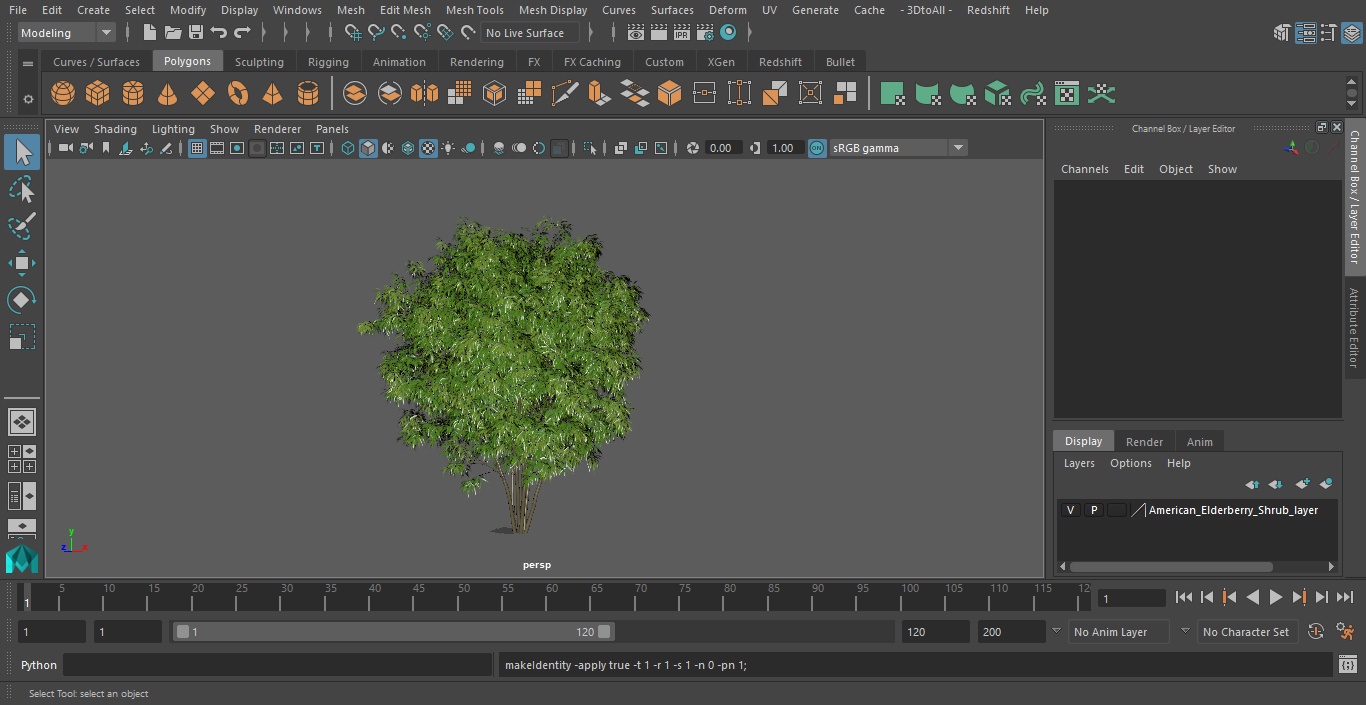Click the Undo arrow icon

click(x=219, y=33)
